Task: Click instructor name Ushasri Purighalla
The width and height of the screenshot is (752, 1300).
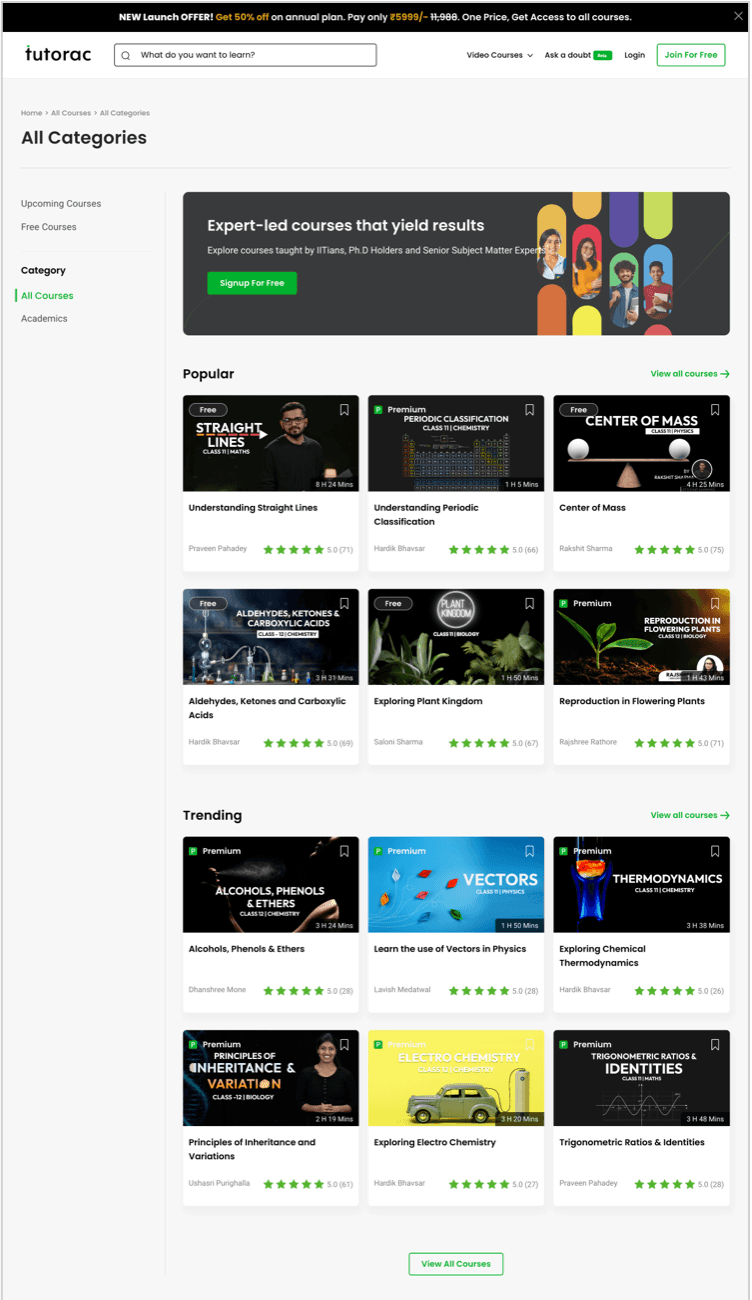Action: click(x=221, y=1183)
